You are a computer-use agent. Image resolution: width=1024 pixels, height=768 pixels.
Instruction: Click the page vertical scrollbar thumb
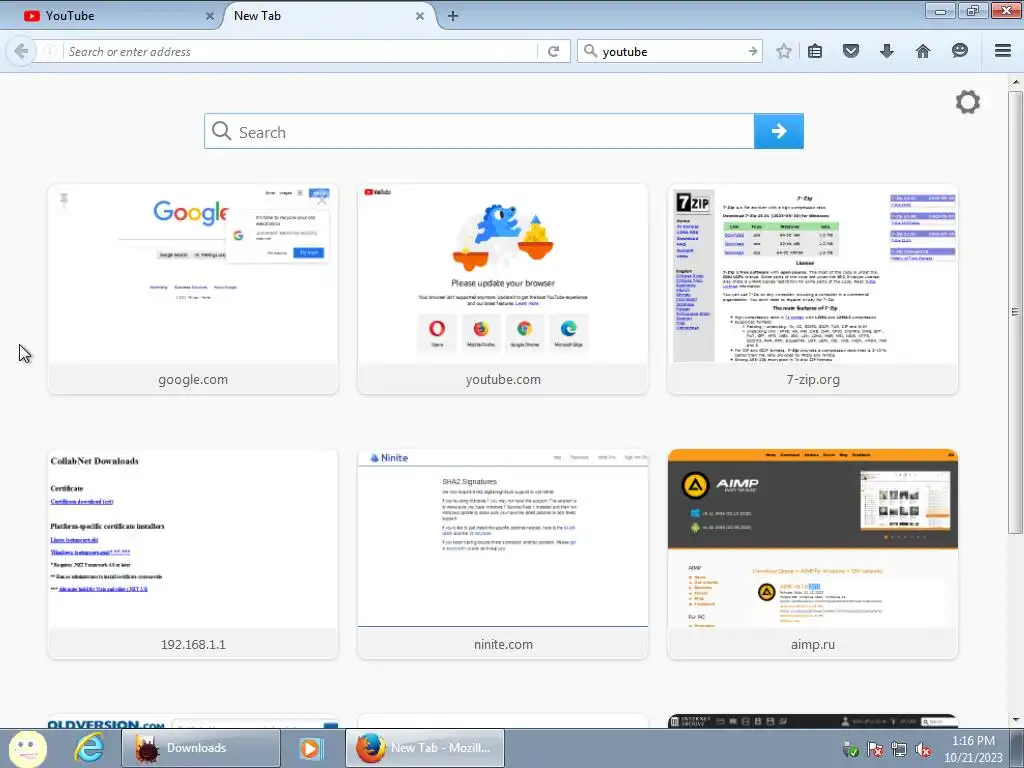(1015, 312)
